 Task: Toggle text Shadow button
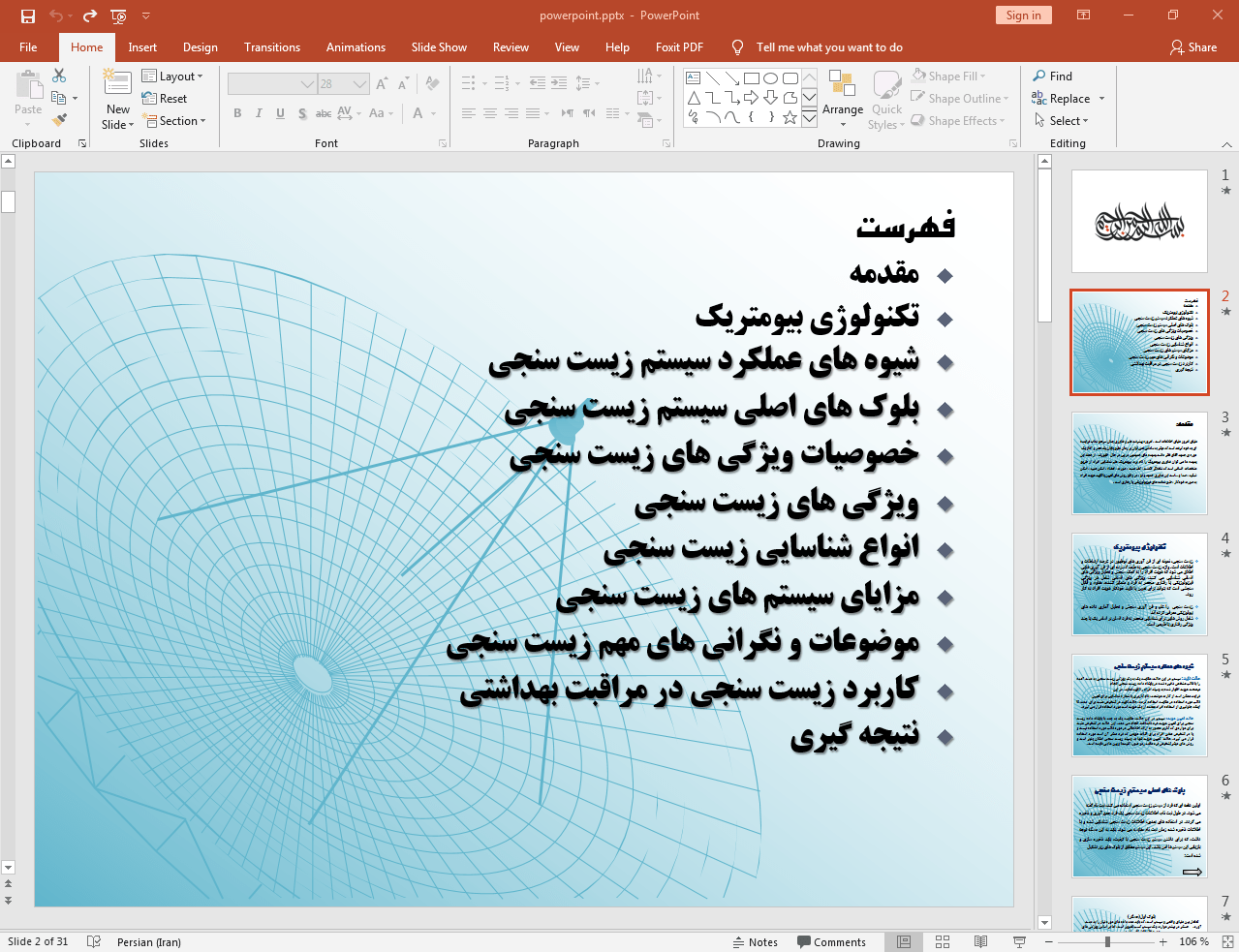(x=302, y=113)
